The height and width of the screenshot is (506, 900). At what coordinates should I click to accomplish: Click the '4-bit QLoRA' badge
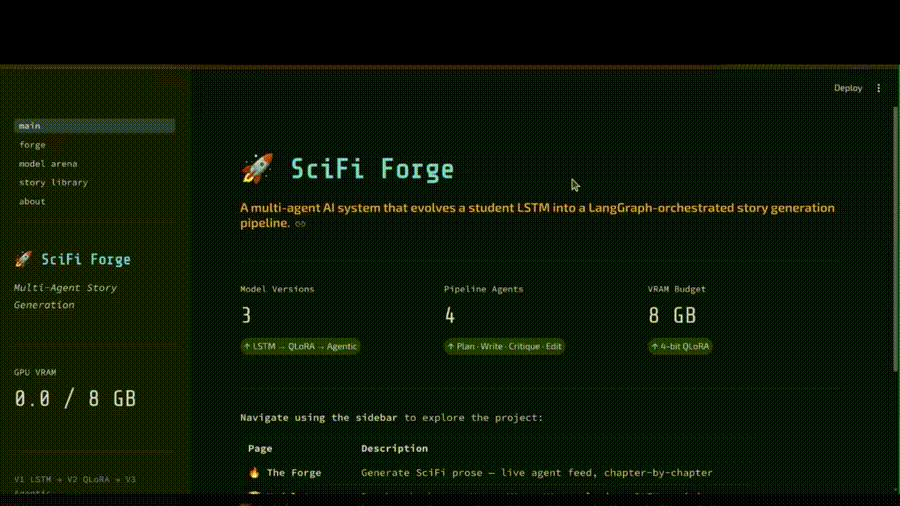(680, 347)
